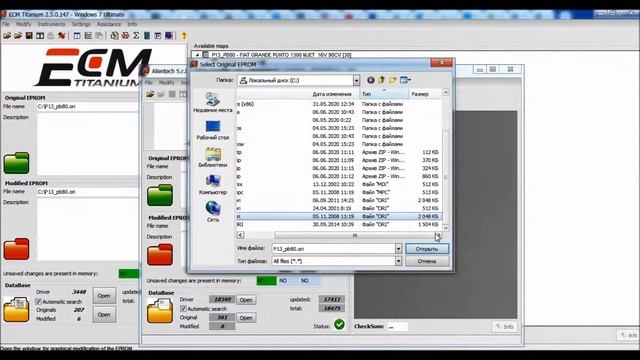Create a new folder in the file dialog

pos(393,80)
